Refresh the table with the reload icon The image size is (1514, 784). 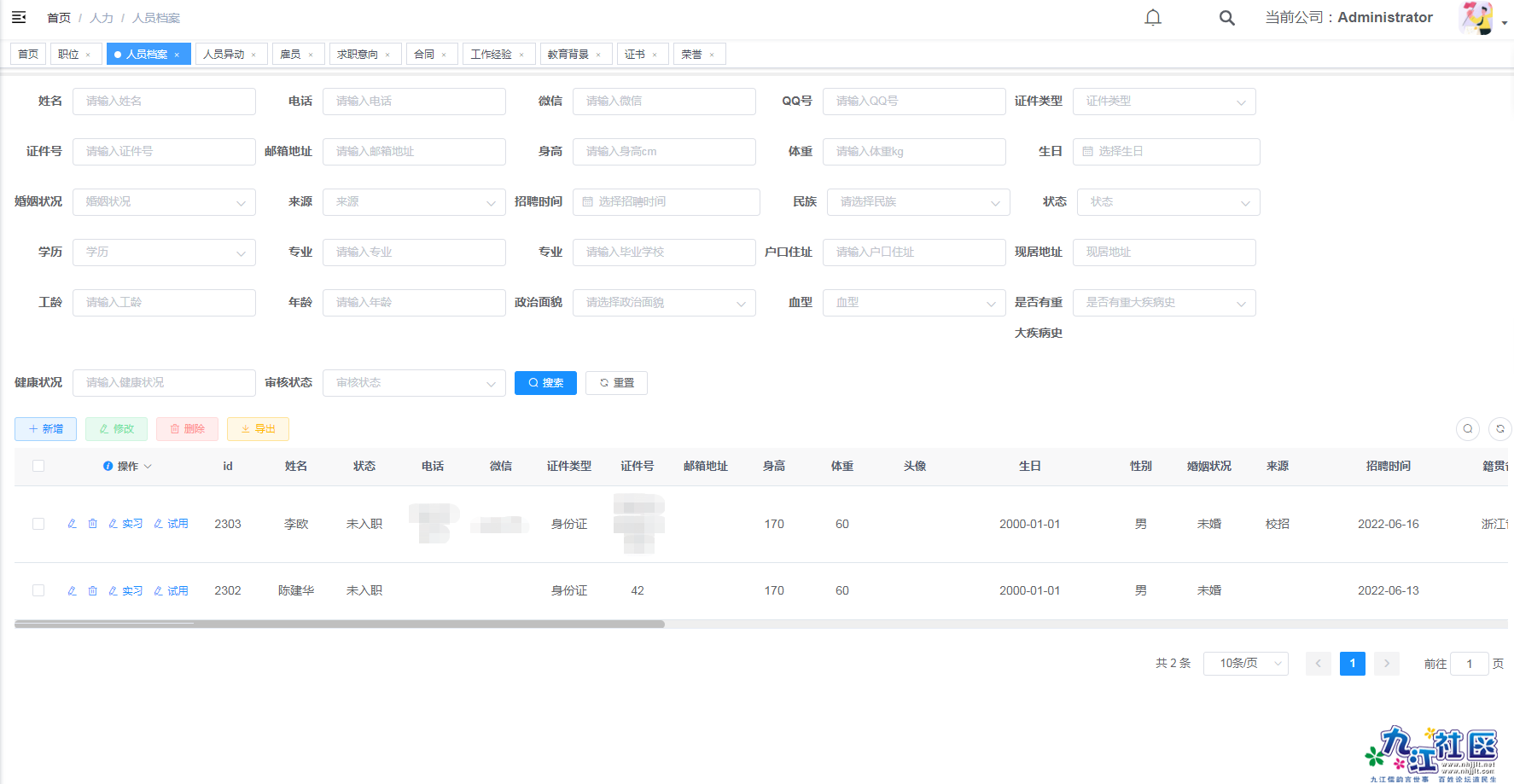coord(1499,429)
